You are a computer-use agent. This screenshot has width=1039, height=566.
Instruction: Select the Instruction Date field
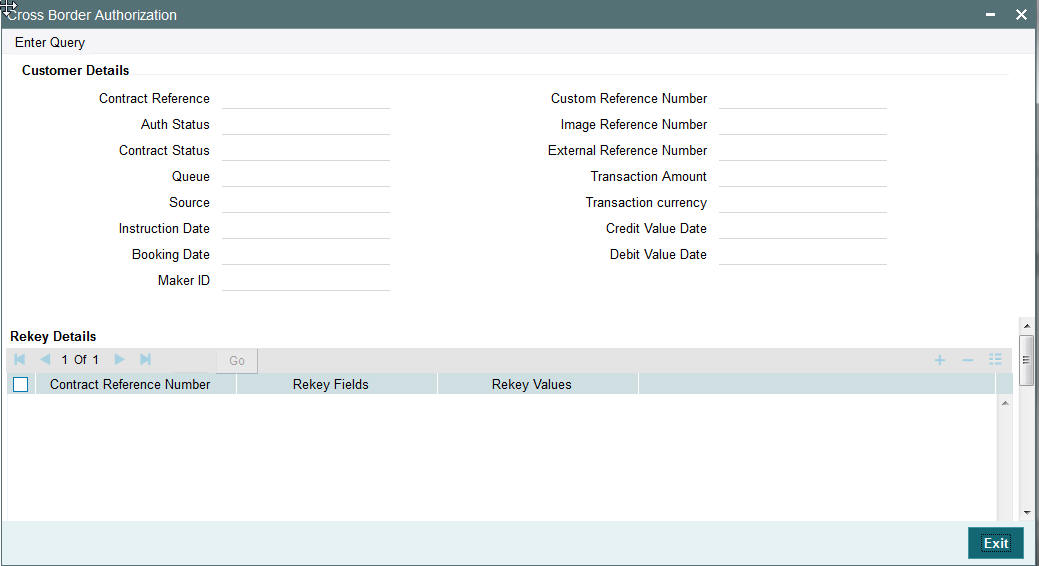[306, 229]
